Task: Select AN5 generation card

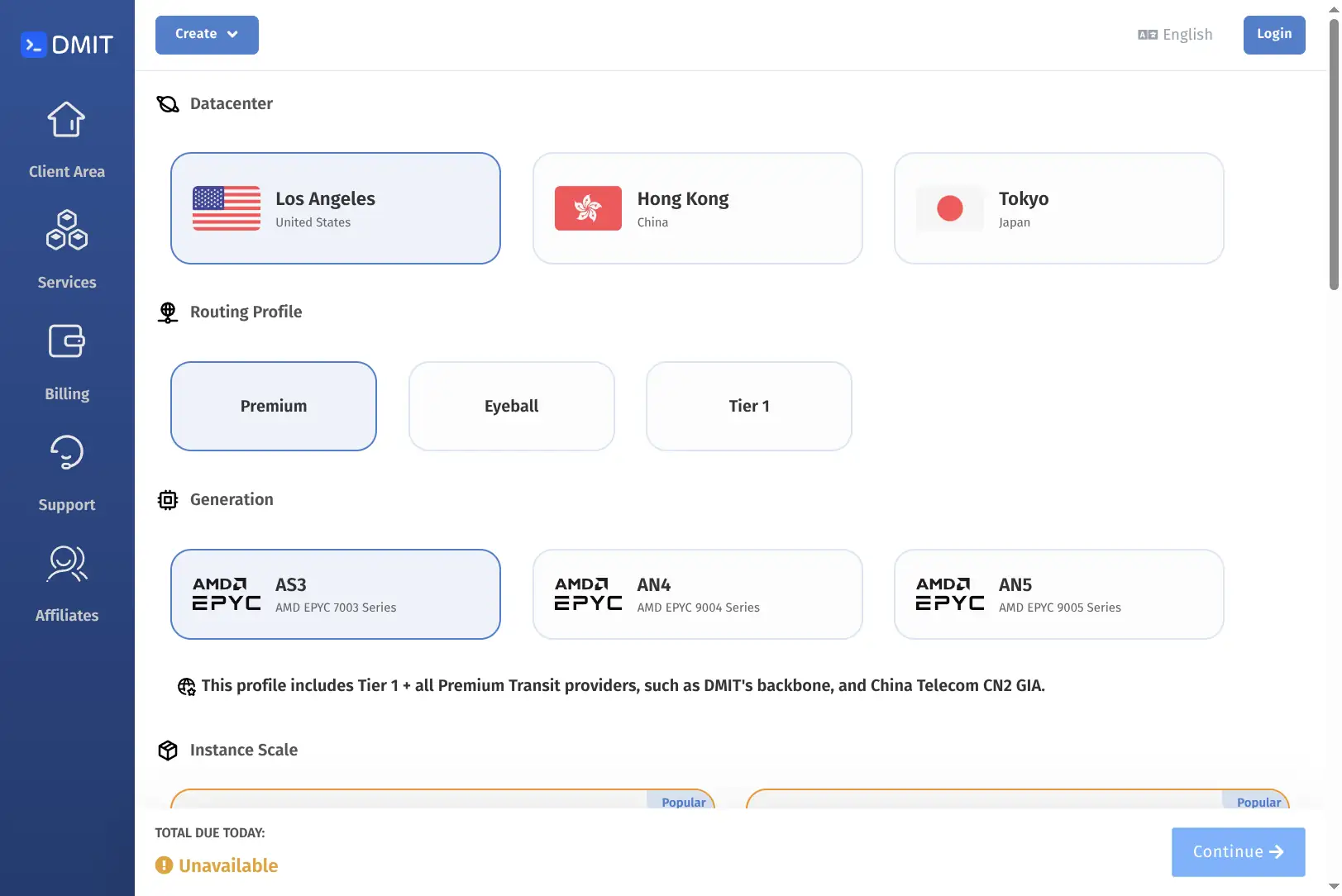Action: (x=1058, y=594)
